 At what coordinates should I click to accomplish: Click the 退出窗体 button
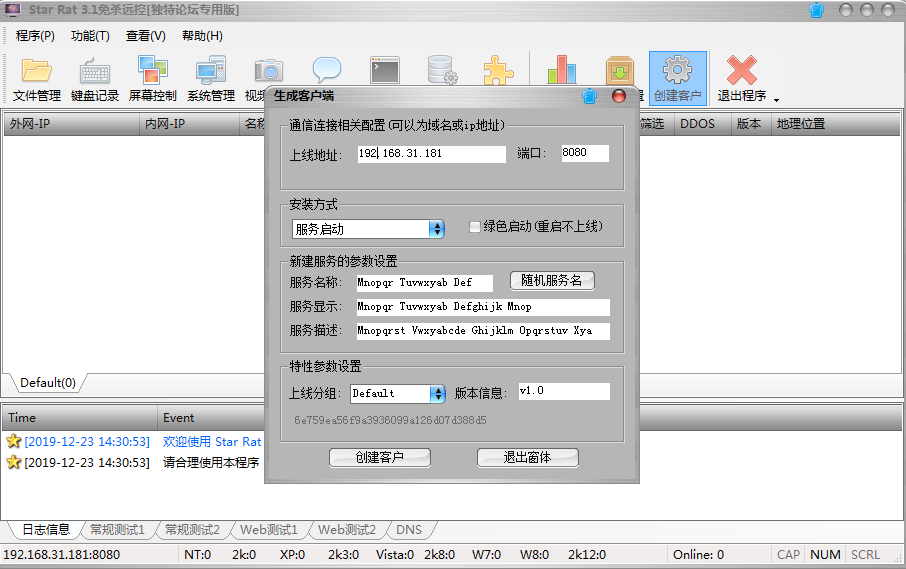(528, 458)
